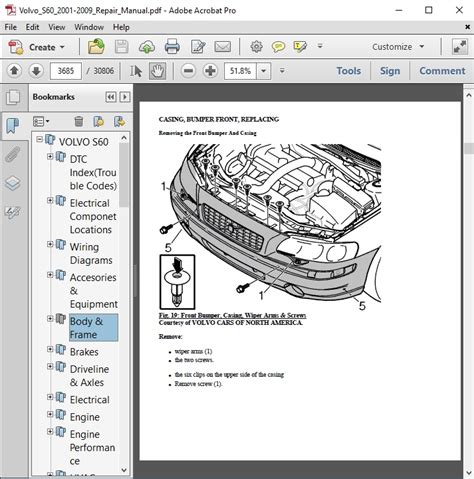
Task: Delete the selected bookmark trash icon
Action: pos(79,121)
